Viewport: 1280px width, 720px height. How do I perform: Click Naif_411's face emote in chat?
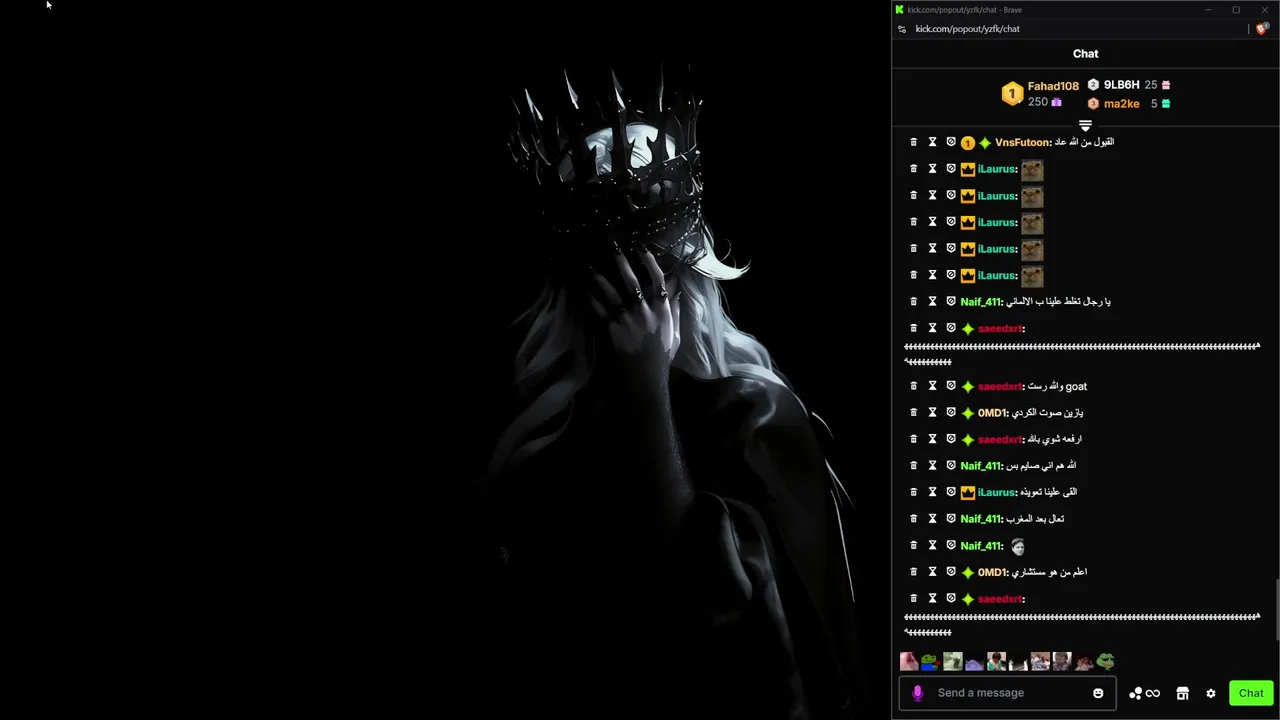pyautogui.click(x=1017, y=547)
